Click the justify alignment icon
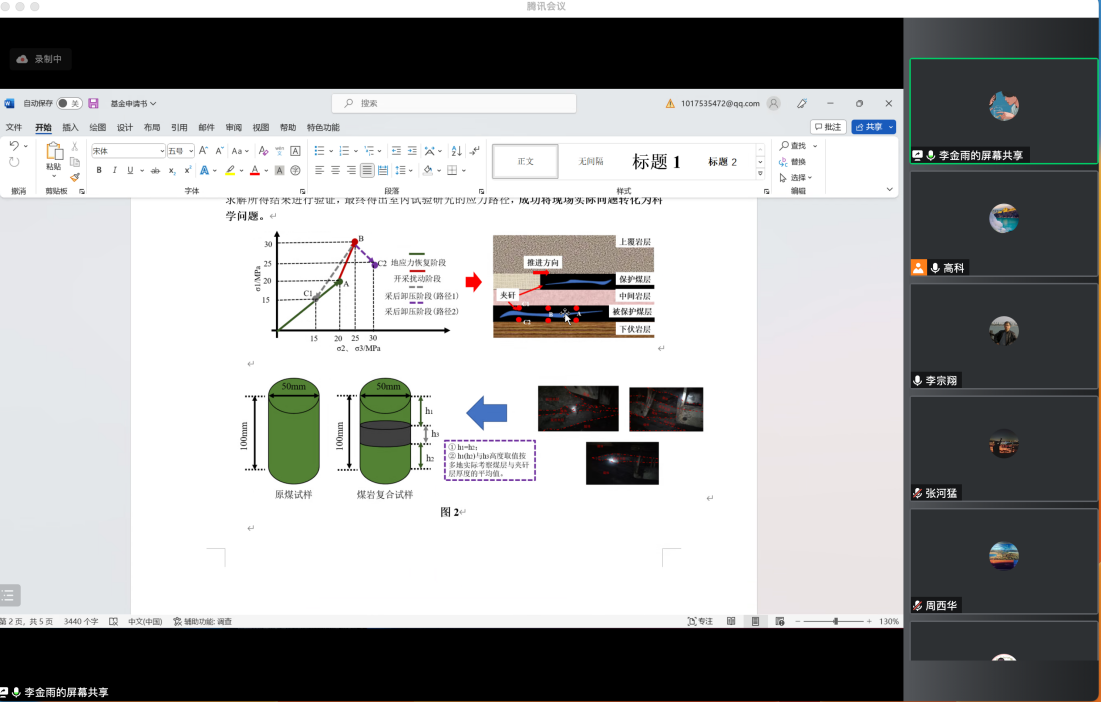The width and height of the screenshot is (1101, 702). [367, 171]
